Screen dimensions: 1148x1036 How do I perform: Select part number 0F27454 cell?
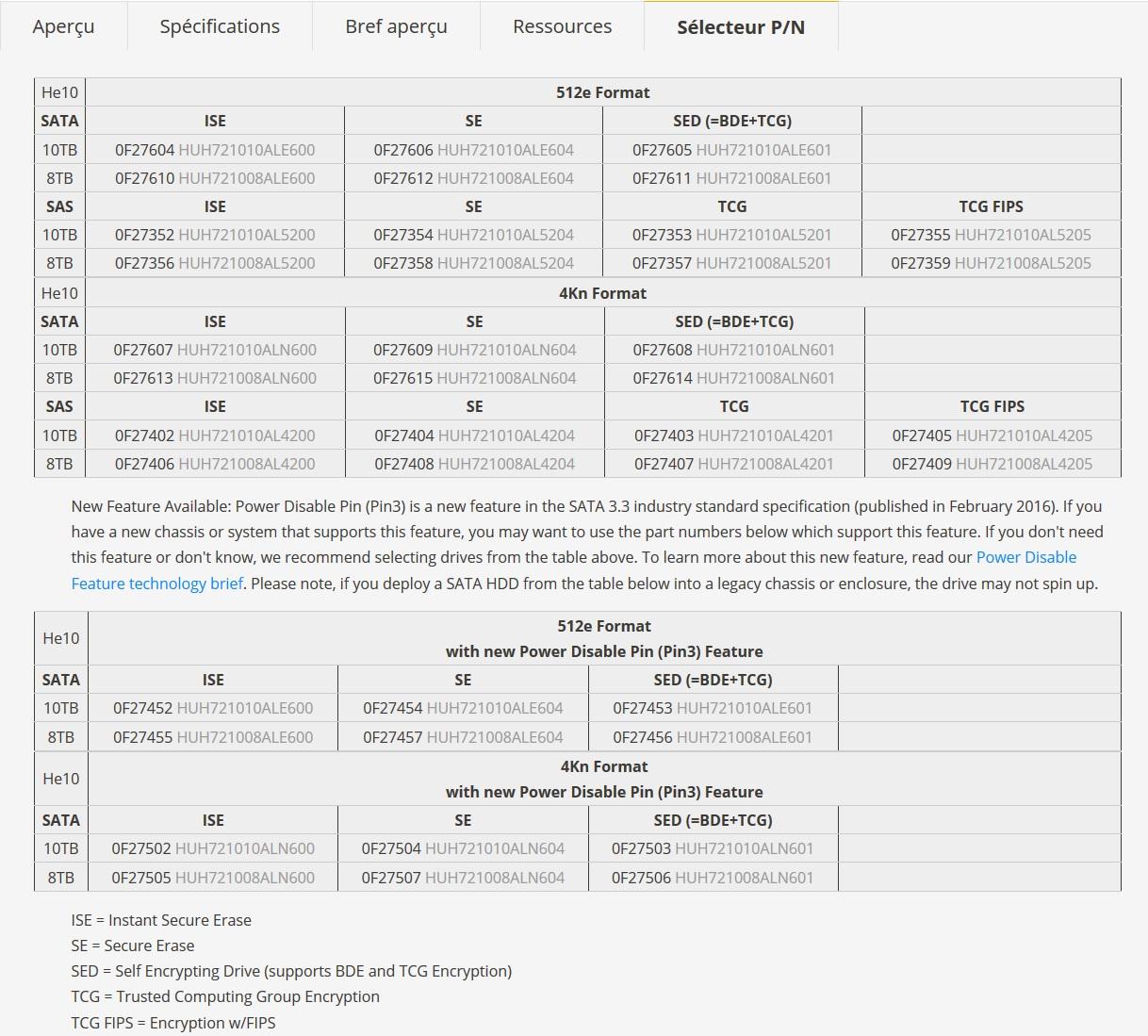463,708
